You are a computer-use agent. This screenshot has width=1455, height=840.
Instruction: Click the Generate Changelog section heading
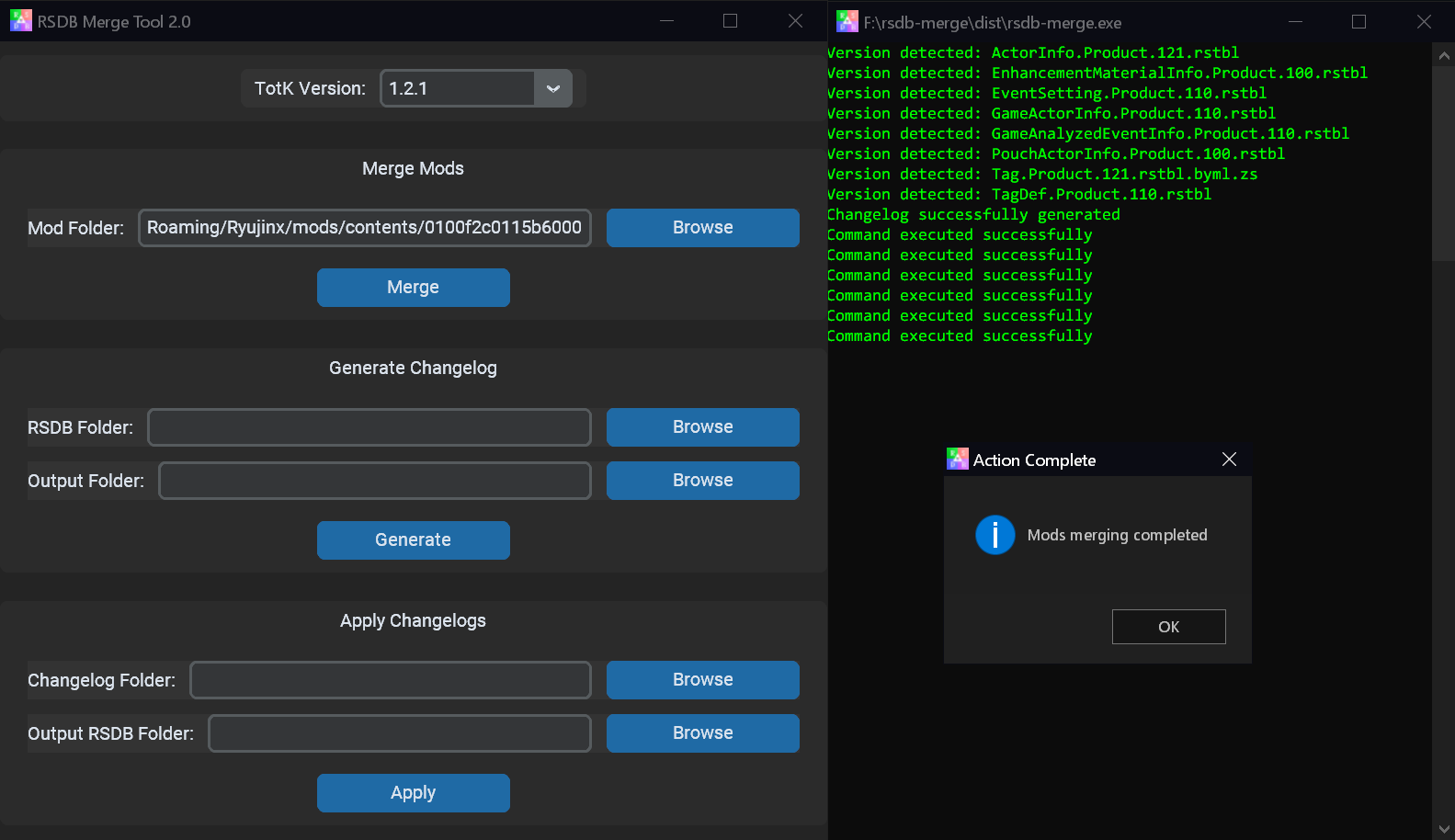(x=414, y=368)
